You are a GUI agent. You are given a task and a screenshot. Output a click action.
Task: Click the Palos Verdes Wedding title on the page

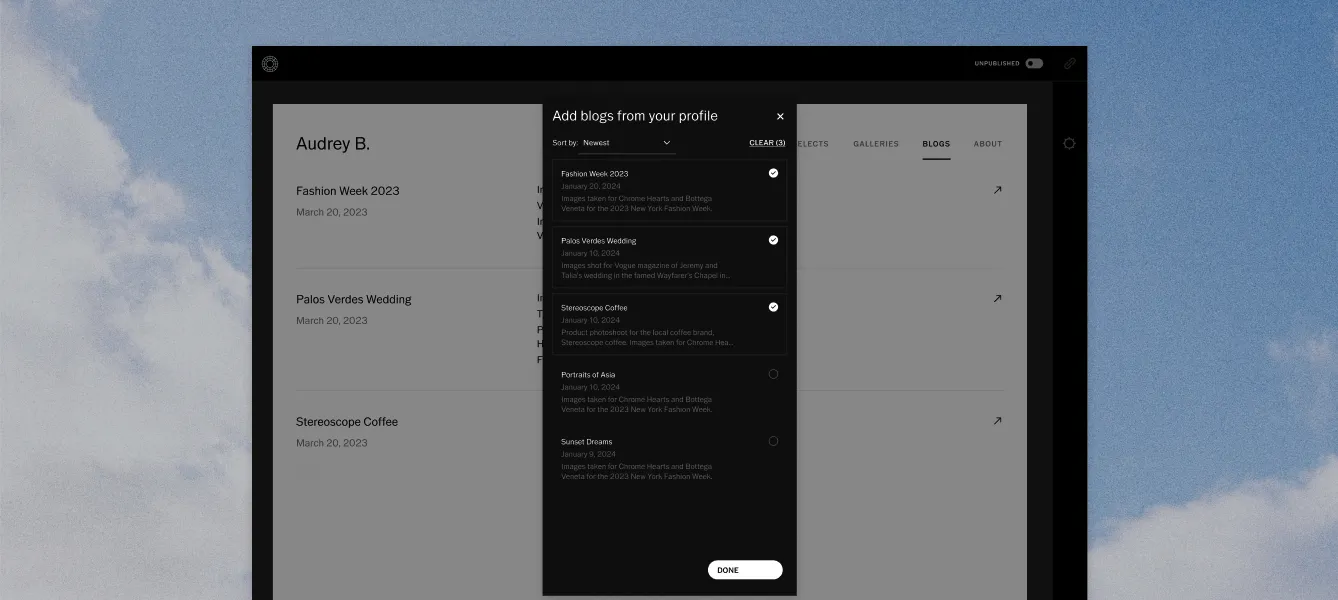pos(354,299)
